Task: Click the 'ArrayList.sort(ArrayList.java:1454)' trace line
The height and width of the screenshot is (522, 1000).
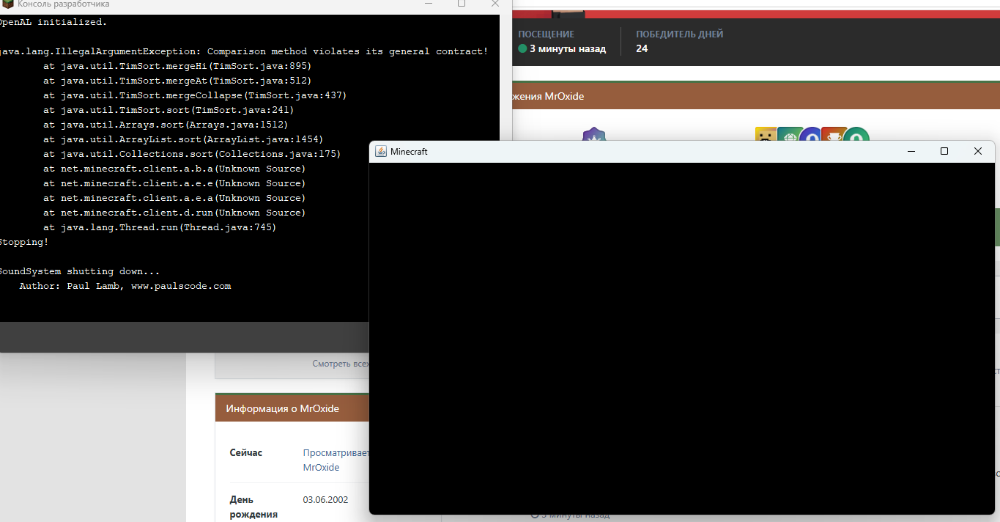Action: click(183, 139)
